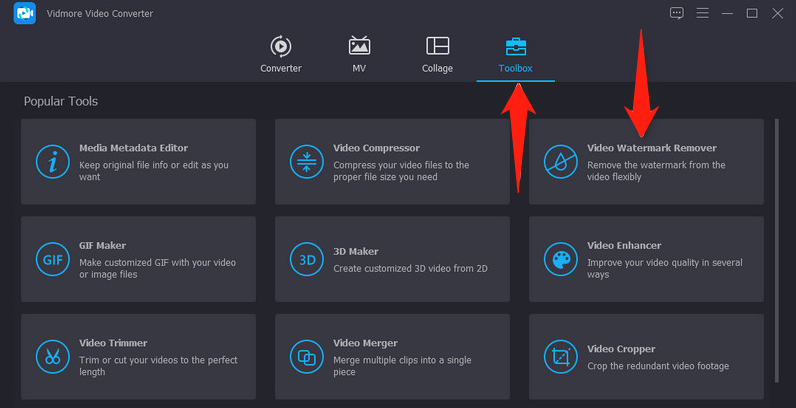796x408 pixels.
Task: Open the feedback chat bubble icon
Action: (x=676, y=13)
